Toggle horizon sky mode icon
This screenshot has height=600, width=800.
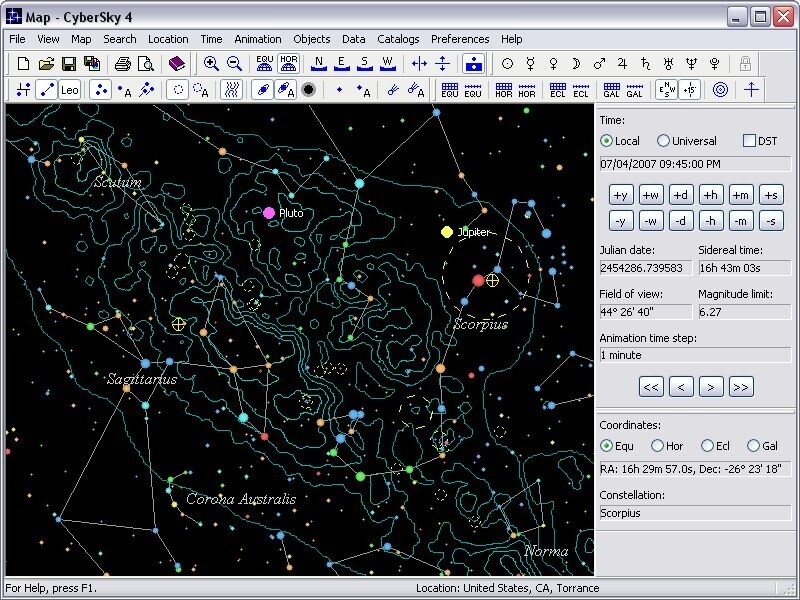[x=473, y=64]
